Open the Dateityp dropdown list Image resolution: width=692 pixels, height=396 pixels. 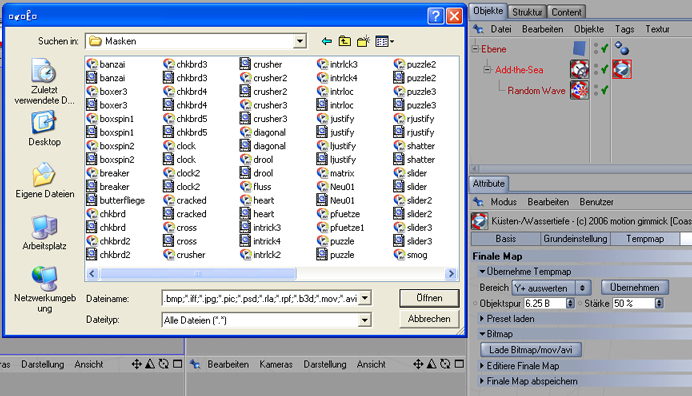coord(364,320)
